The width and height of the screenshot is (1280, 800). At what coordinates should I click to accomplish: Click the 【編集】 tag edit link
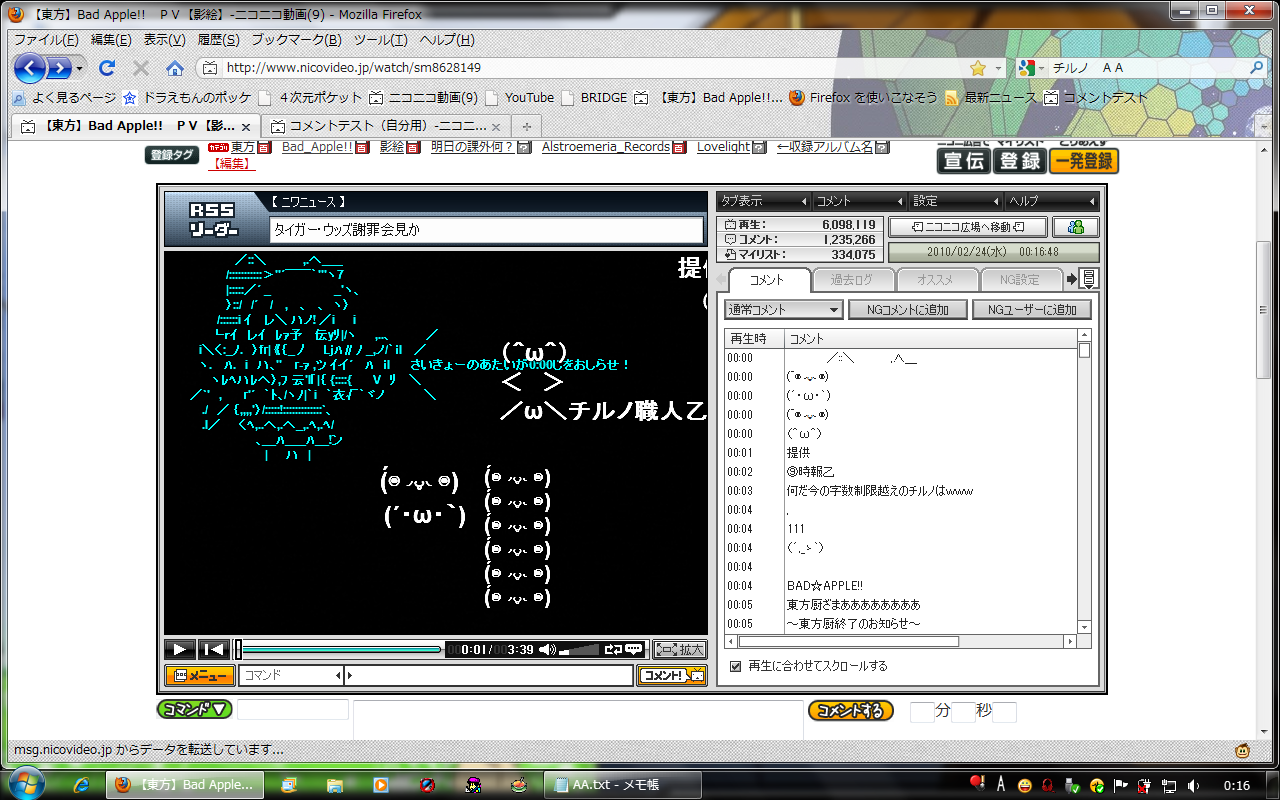[232, 163]
